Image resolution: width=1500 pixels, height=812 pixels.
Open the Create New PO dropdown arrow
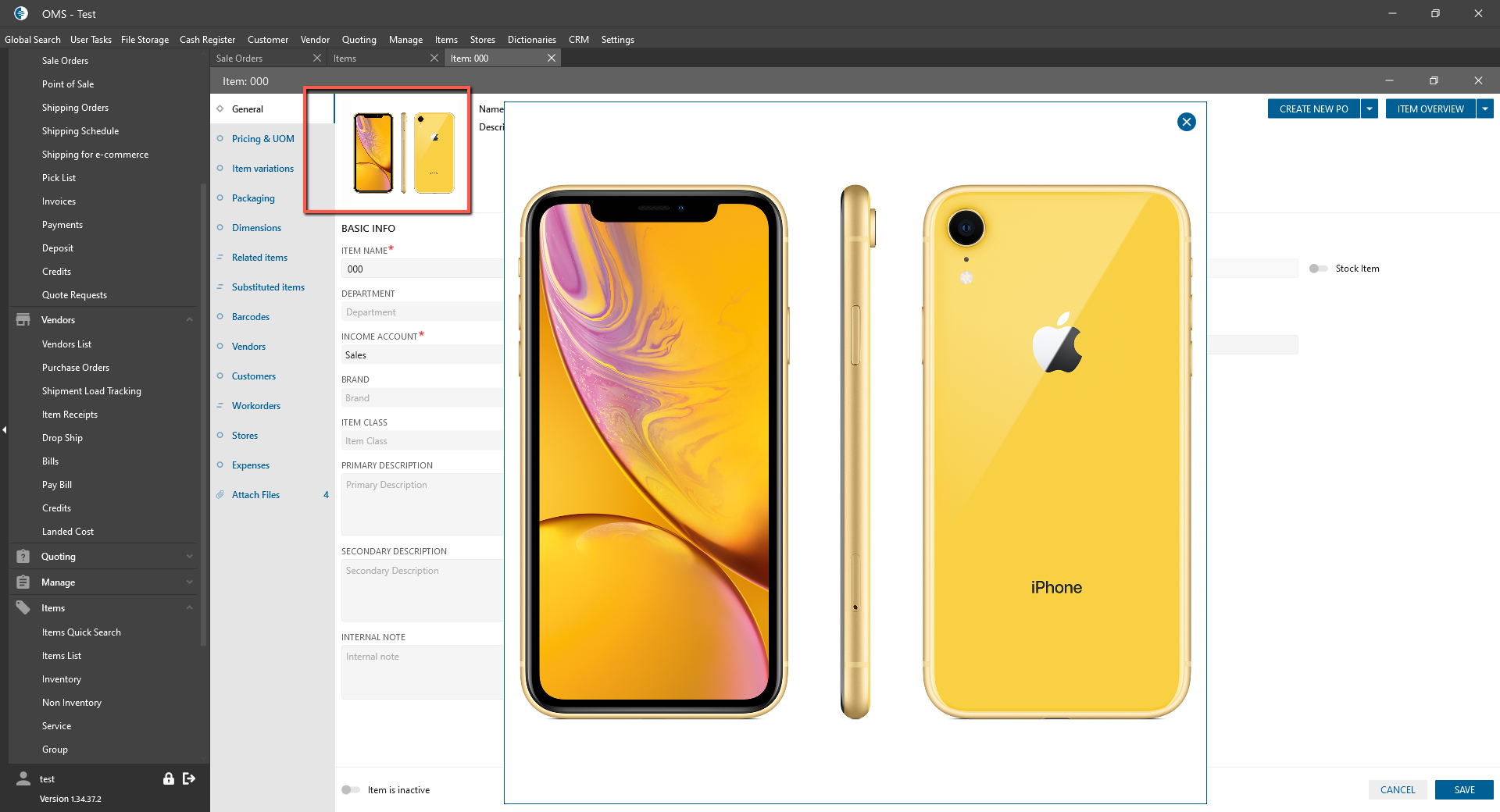point(1369,109)
